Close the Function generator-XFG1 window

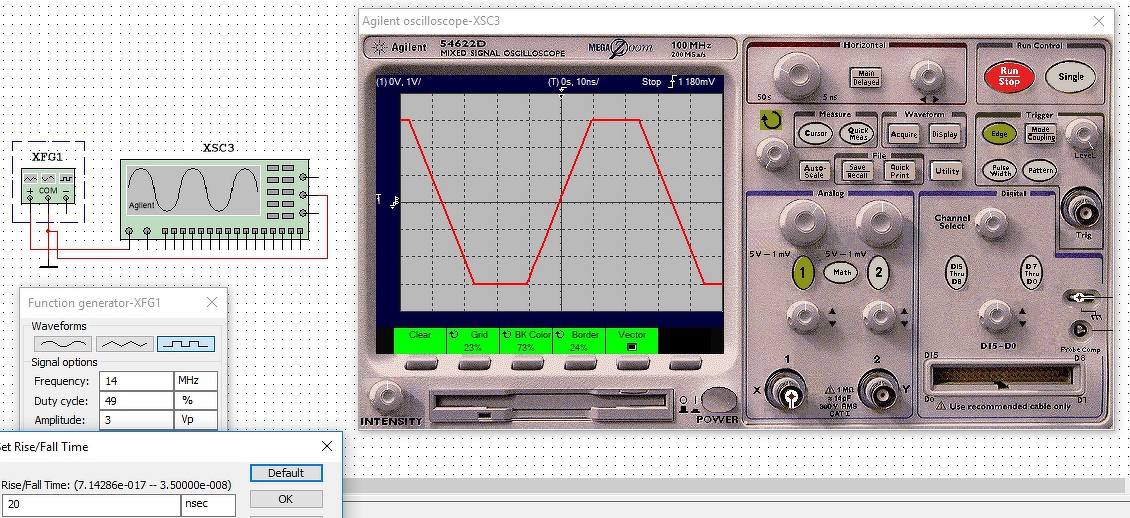212,303
